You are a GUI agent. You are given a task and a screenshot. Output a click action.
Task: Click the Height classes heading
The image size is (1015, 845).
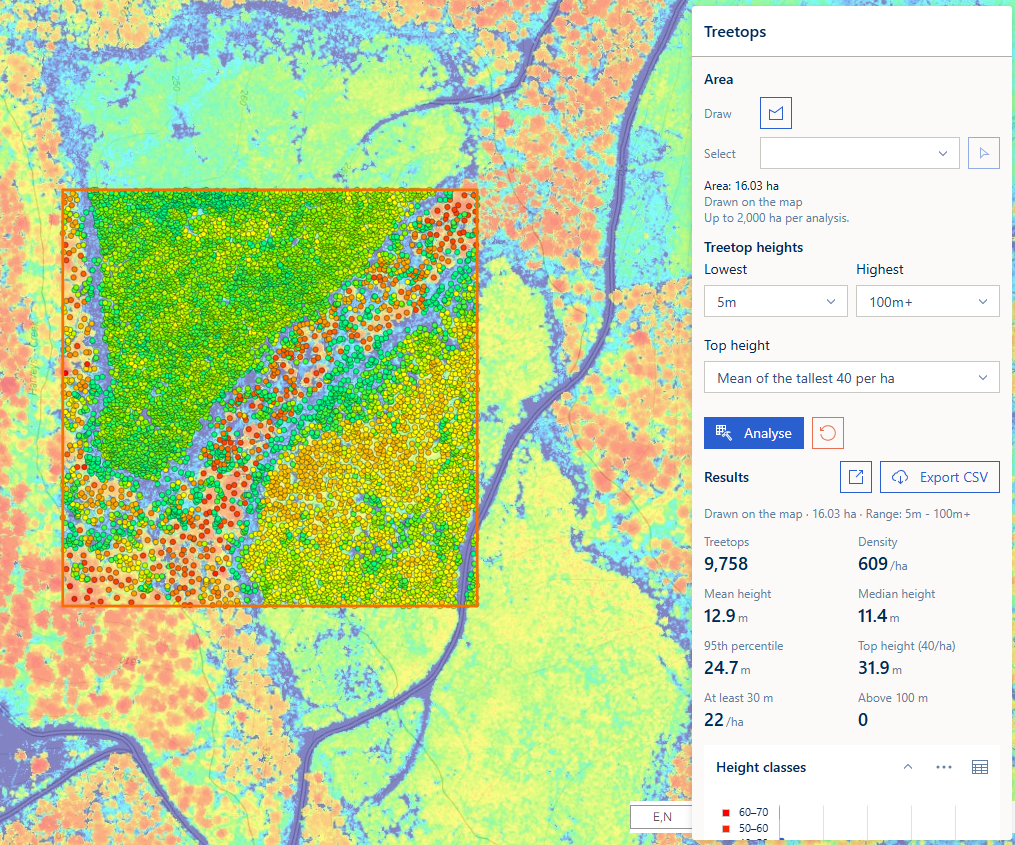click(x=761, y=767)
